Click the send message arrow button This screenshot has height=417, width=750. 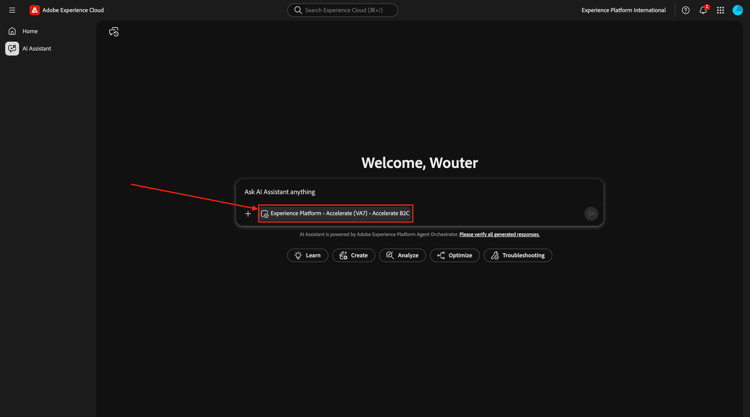(591, 214)
